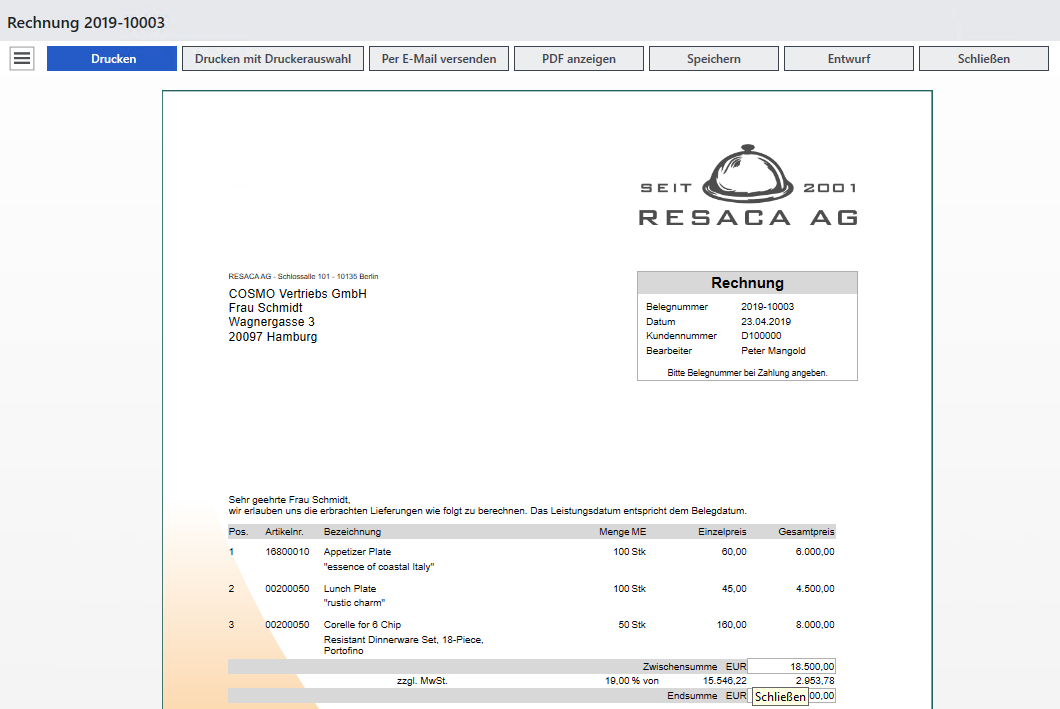Click the Einzelpreis column header
The image size is (1060, 709).
point(722,532)
